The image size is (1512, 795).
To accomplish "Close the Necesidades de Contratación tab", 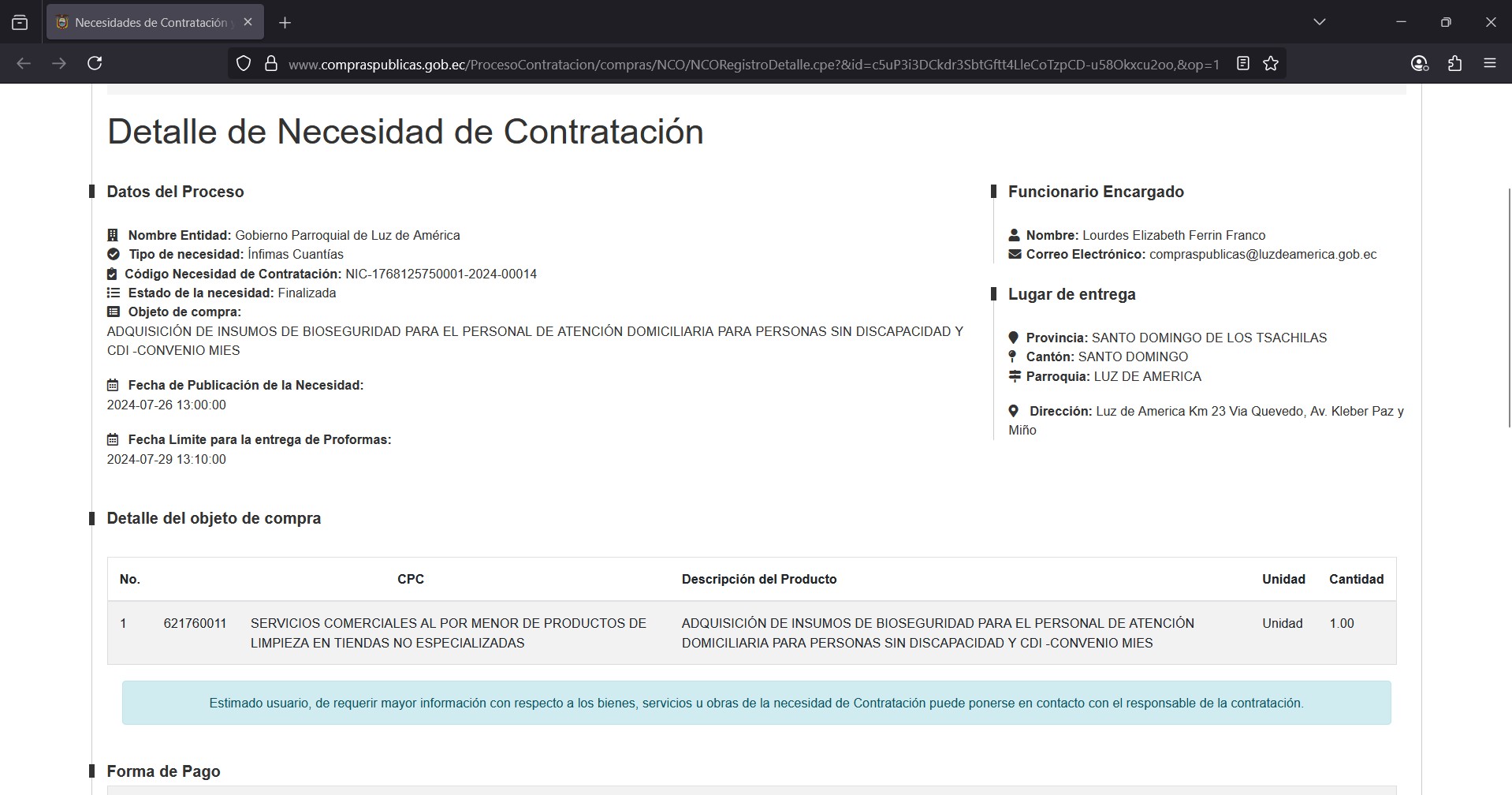I will 248,22.
